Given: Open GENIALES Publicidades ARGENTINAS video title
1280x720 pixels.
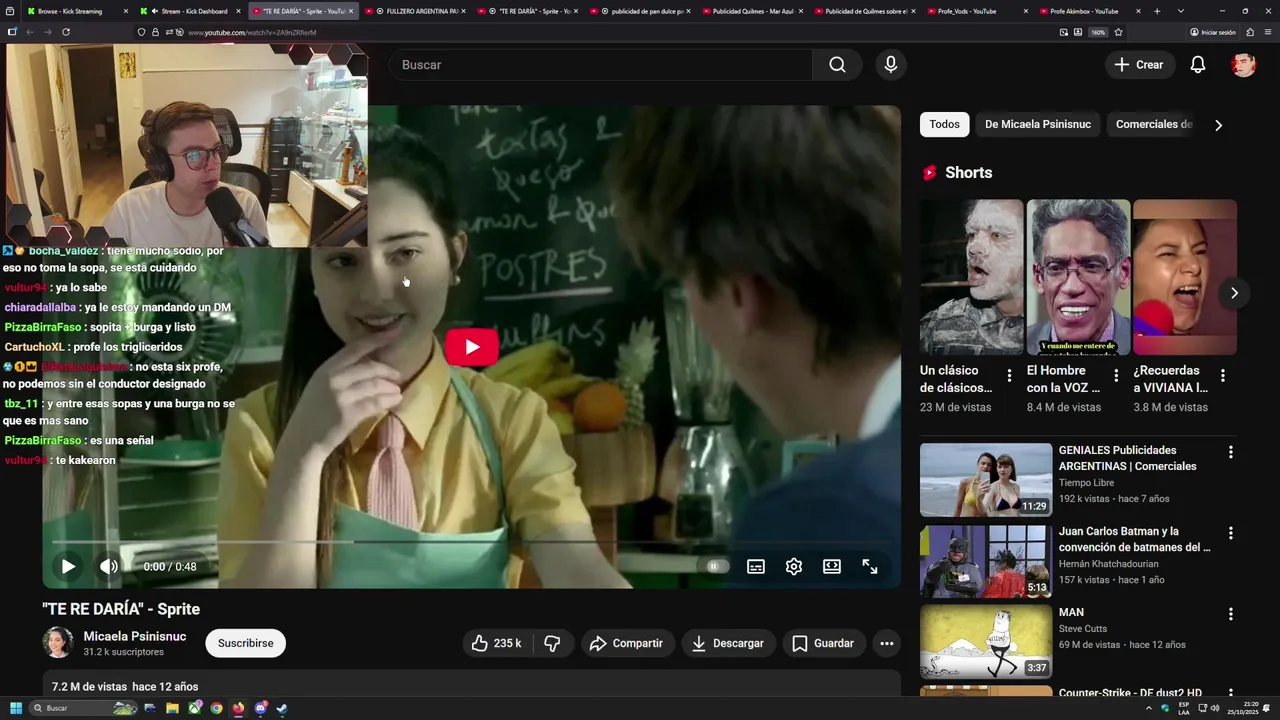Looking at the screenshot, I should pyautogui.click(x=1128, y=458).
